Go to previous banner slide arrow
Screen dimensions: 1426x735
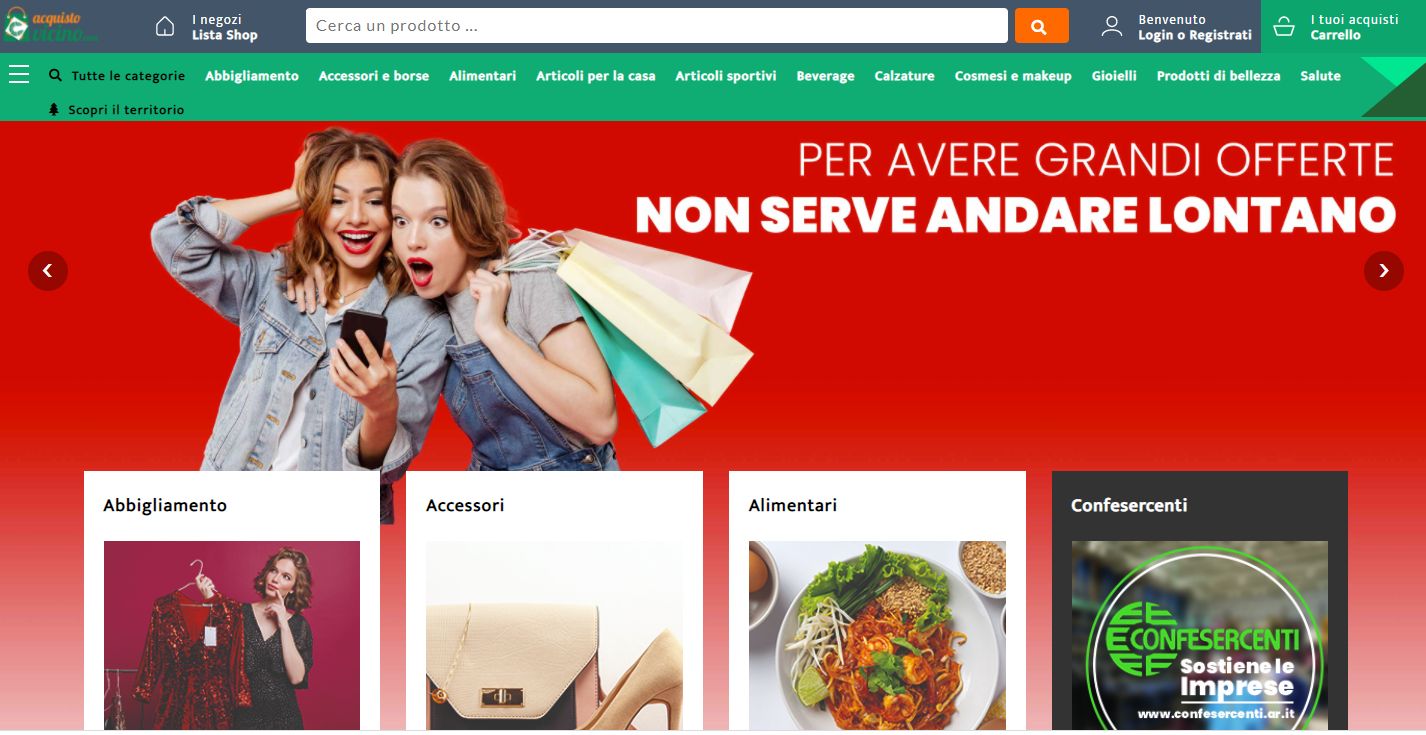click(x=48, y=270)
